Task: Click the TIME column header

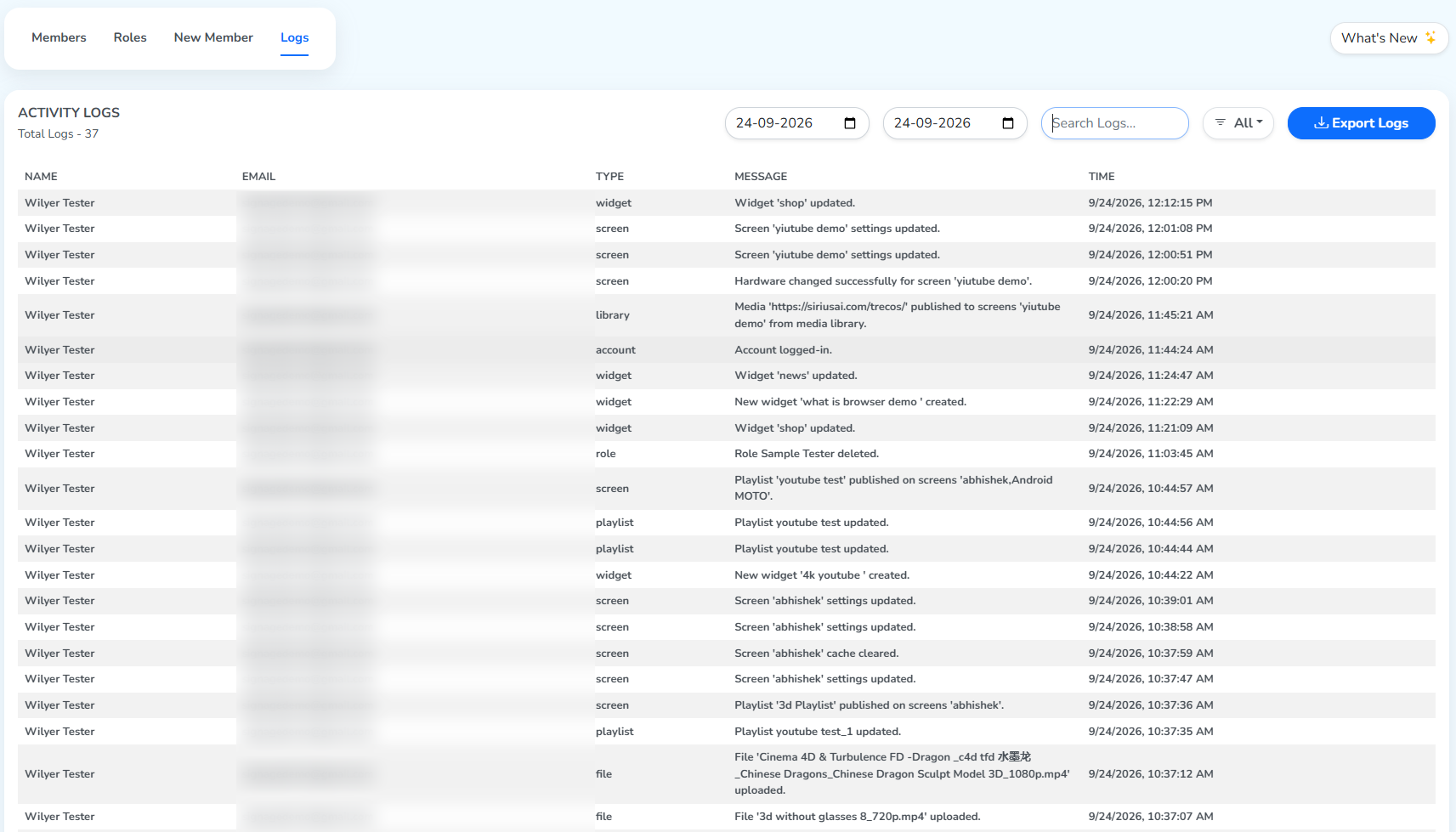Action: (x=1101, y=177)
